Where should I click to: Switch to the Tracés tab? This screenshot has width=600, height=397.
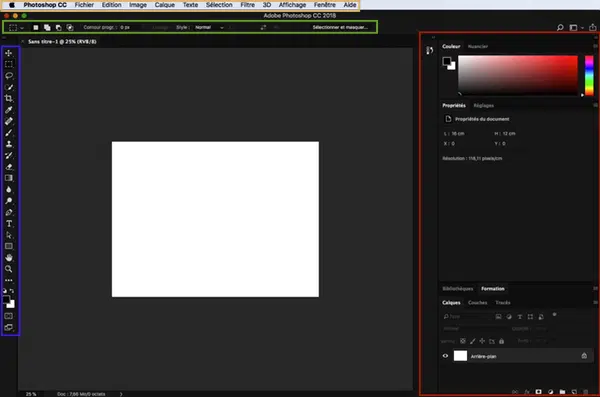click(503, 302)
